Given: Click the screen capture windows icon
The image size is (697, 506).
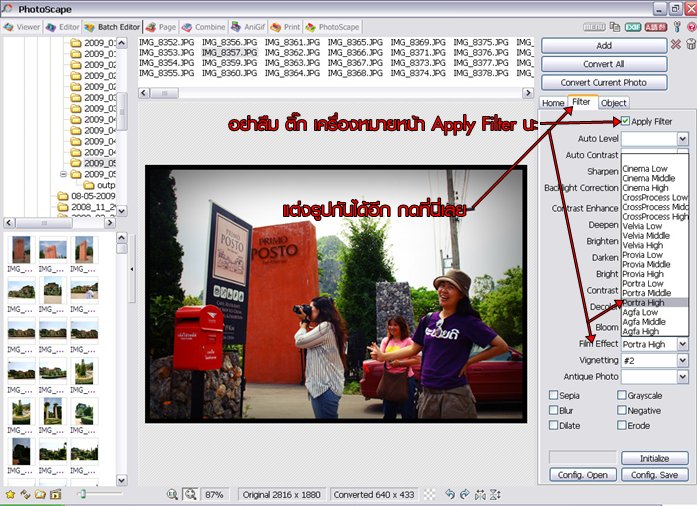Looking at the screenshot, I should (x=615, y=27).
